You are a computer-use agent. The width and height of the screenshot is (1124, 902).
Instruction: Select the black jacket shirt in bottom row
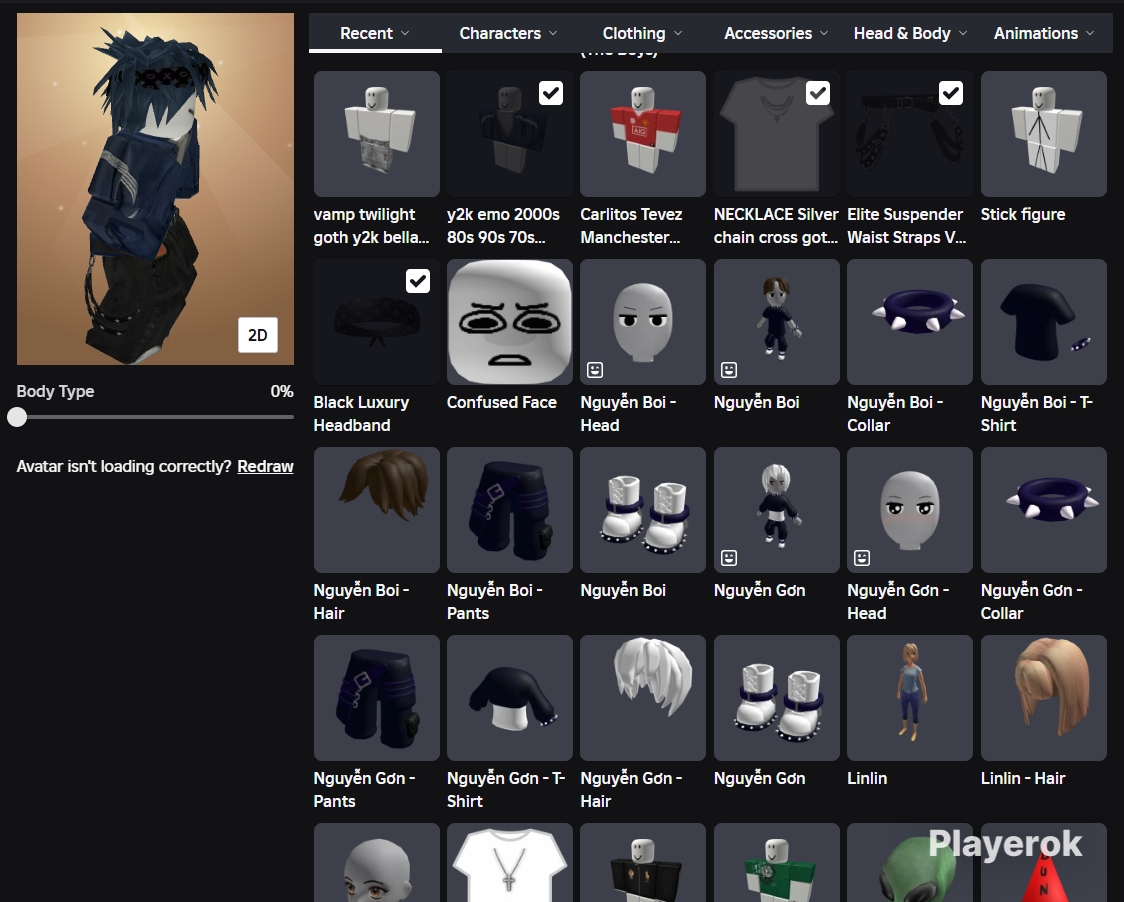643,863
